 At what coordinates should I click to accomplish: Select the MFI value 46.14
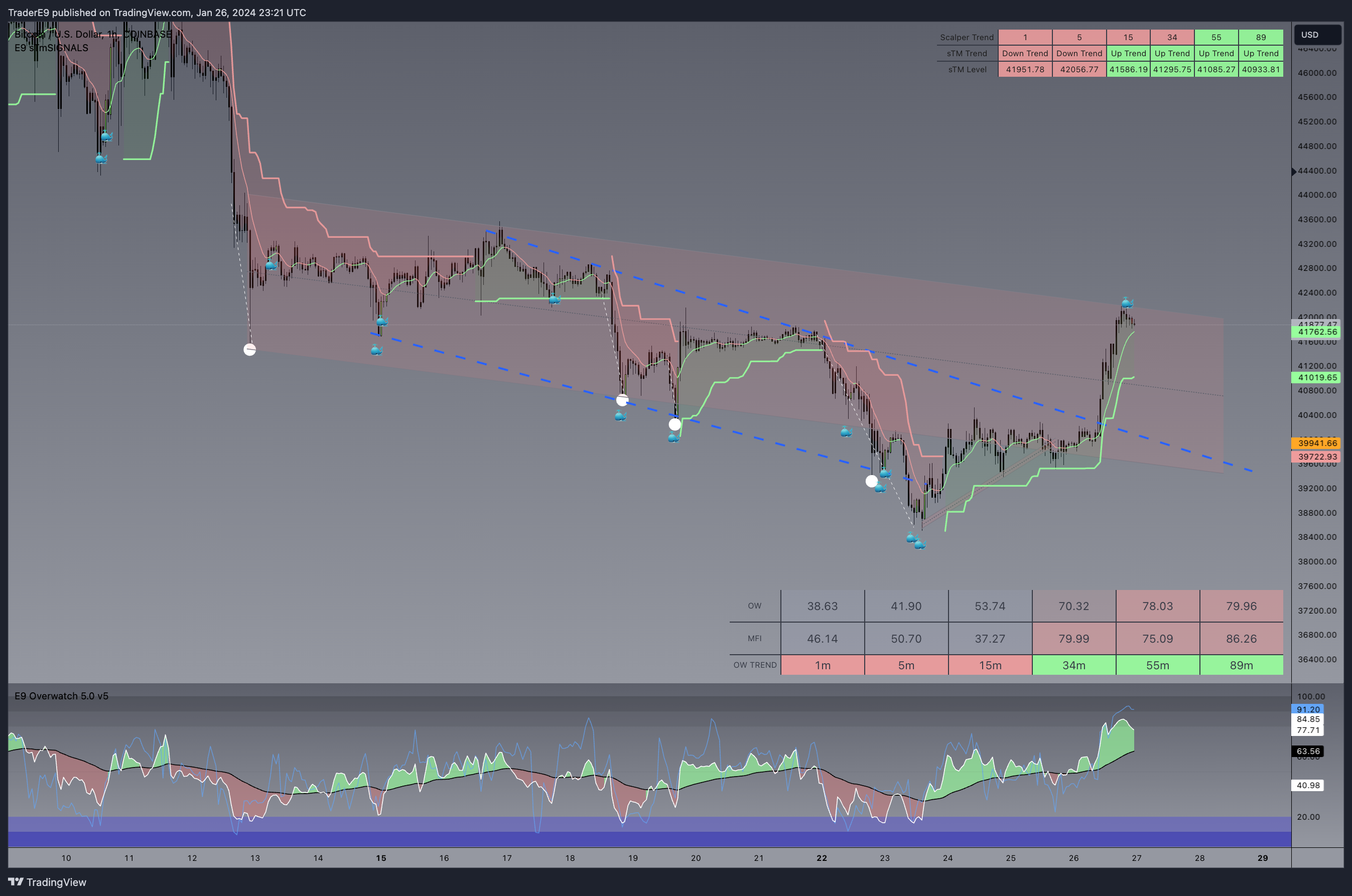click(x=823, y=638)
